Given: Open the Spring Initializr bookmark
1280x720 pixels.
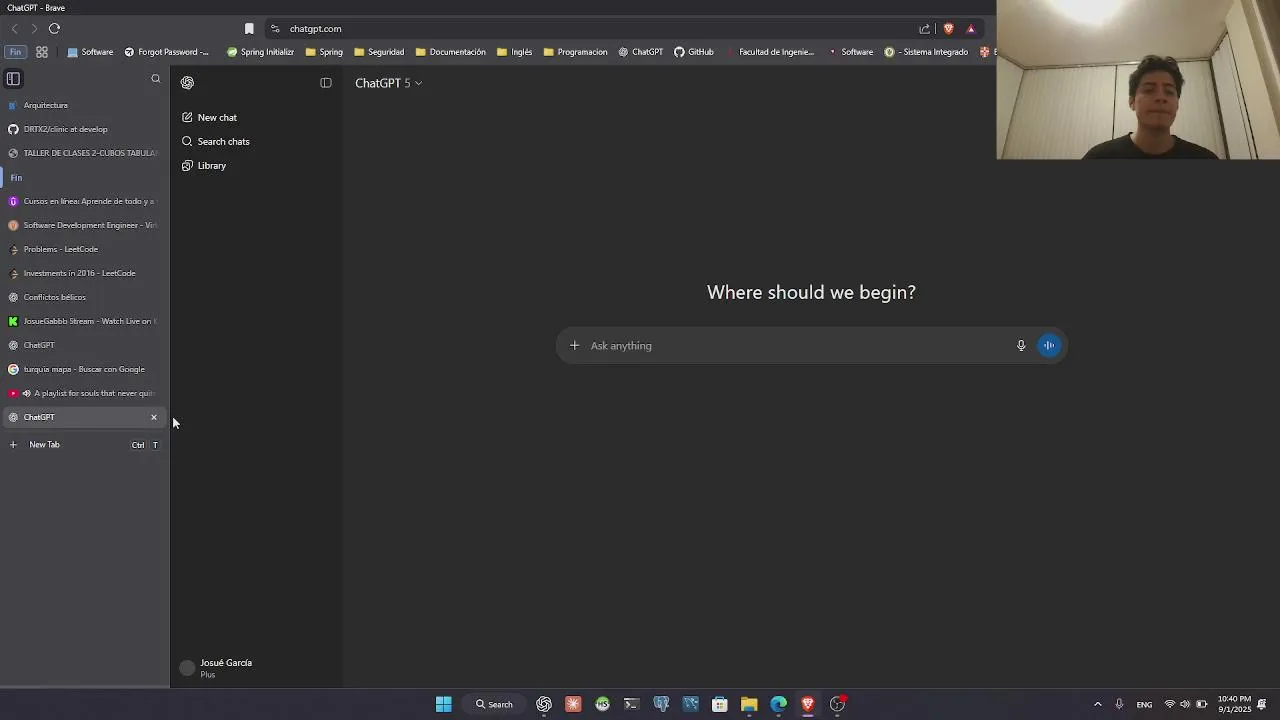Looking at the screenshot, I should (260, 52).
